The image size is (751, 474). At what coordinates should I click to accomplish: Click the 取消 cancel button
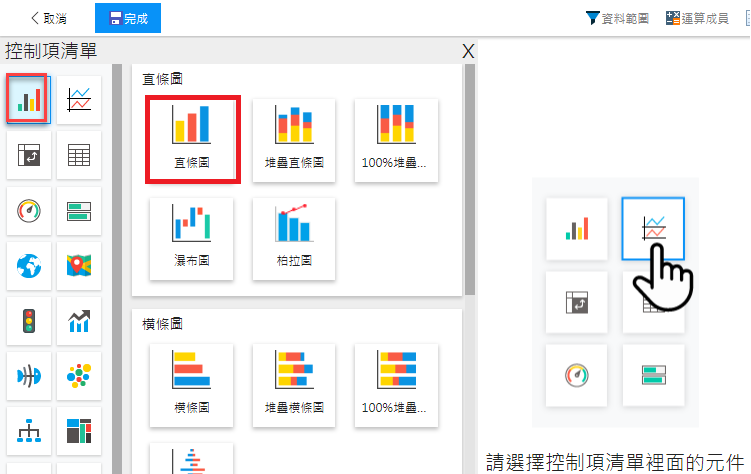[x=49, y=18]
